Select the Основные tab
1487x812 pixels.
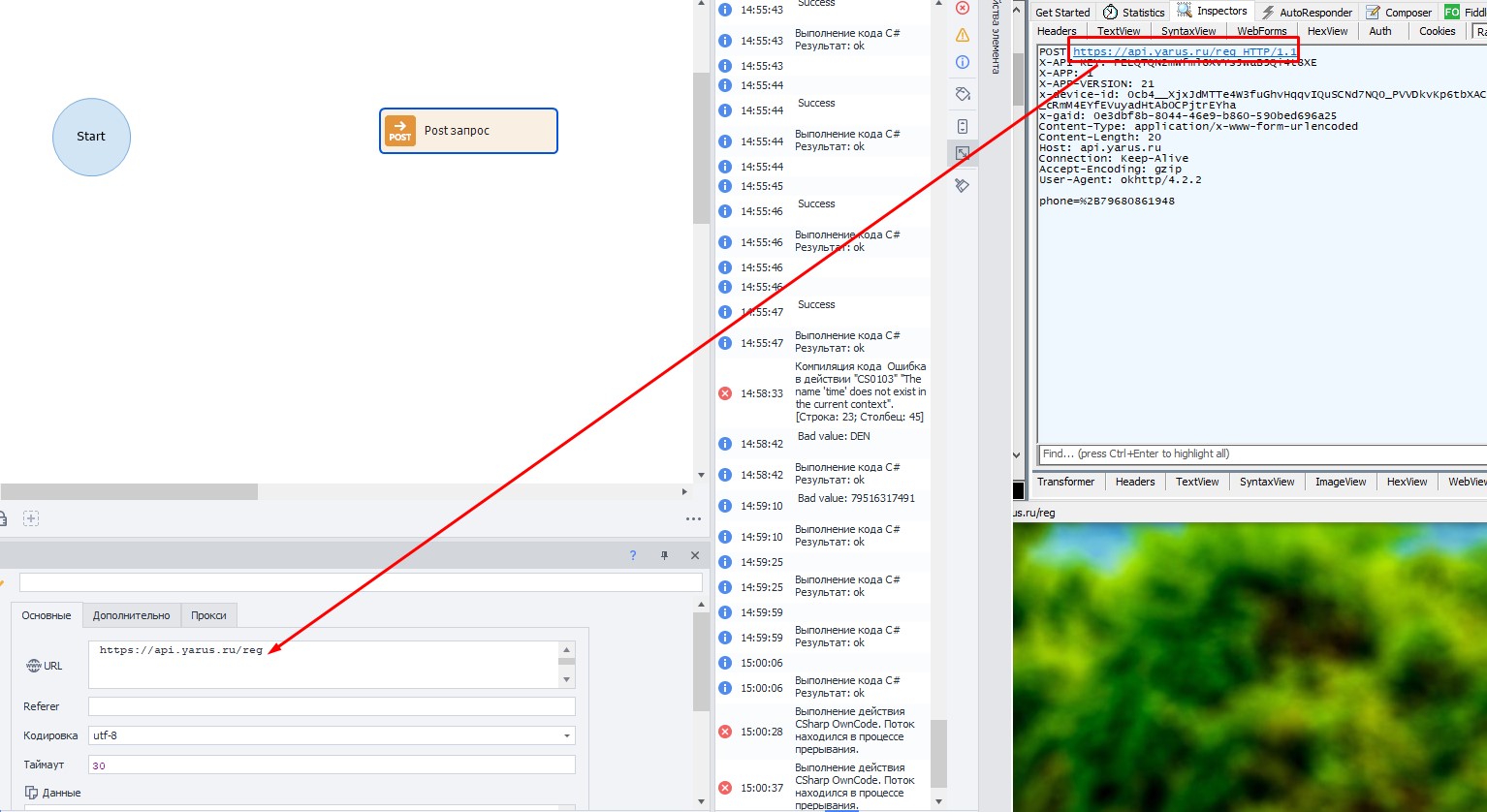[x=47, y=615]
